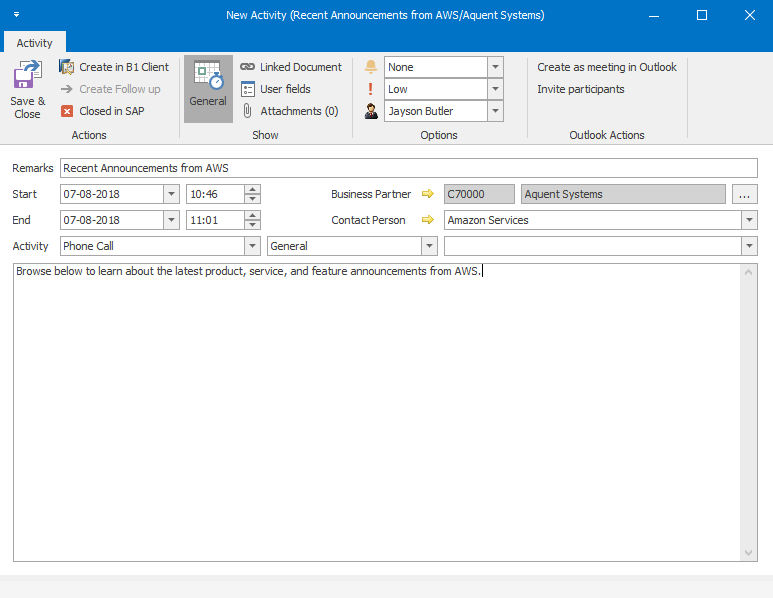Screen dimensions: 773x598
Task: Click the End time 11:01 field
Action: pyautogui.click(x=215, y=220)
